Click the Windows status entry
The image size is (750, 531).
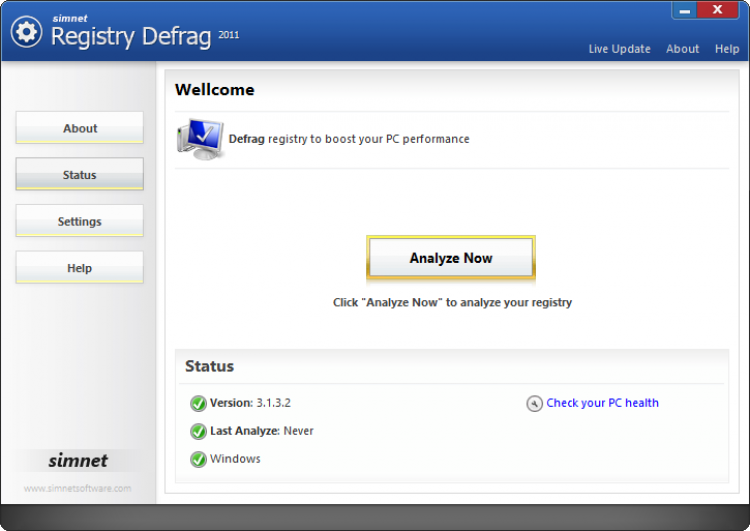click(235, 459)
